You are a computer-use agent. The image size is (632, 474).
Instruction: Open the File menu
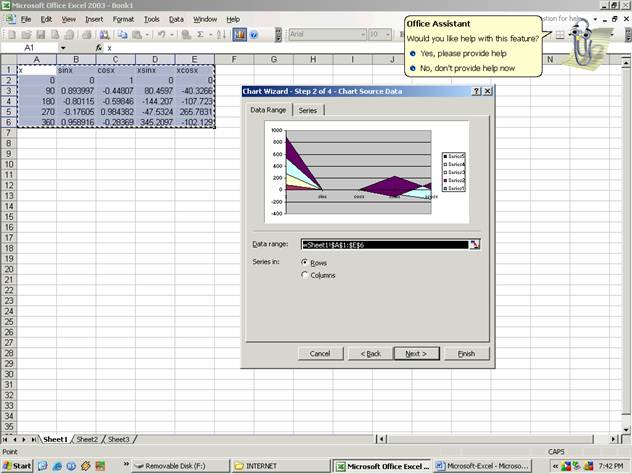click(26, 19)
